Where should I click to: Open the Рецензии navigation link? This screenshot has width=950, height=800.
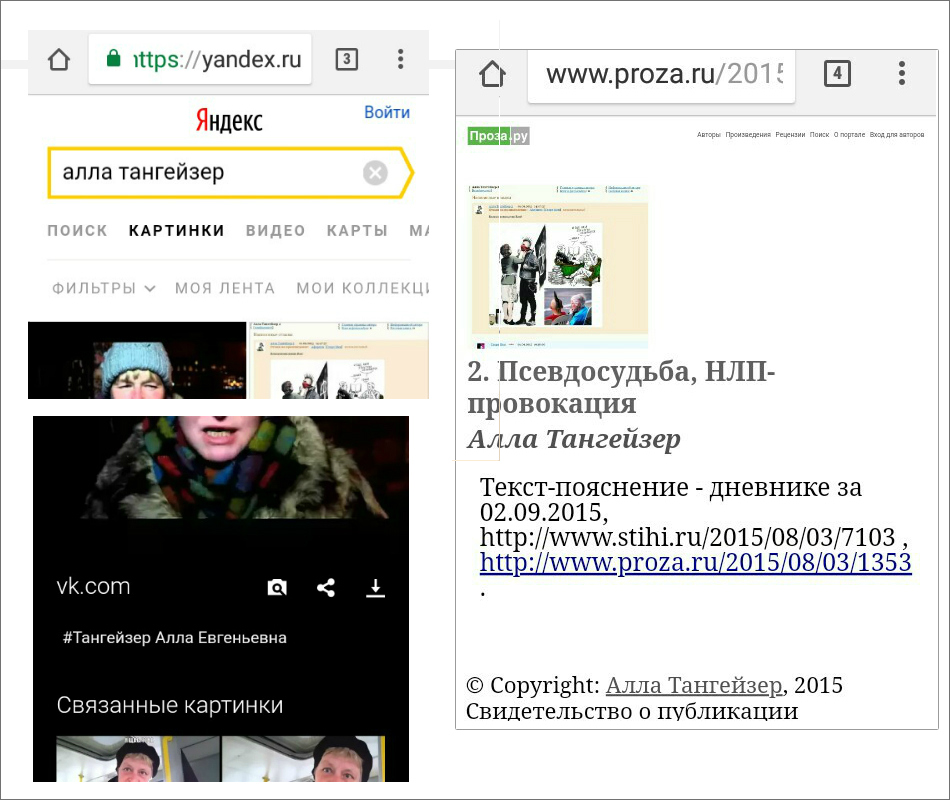click(x=790, y=135)
